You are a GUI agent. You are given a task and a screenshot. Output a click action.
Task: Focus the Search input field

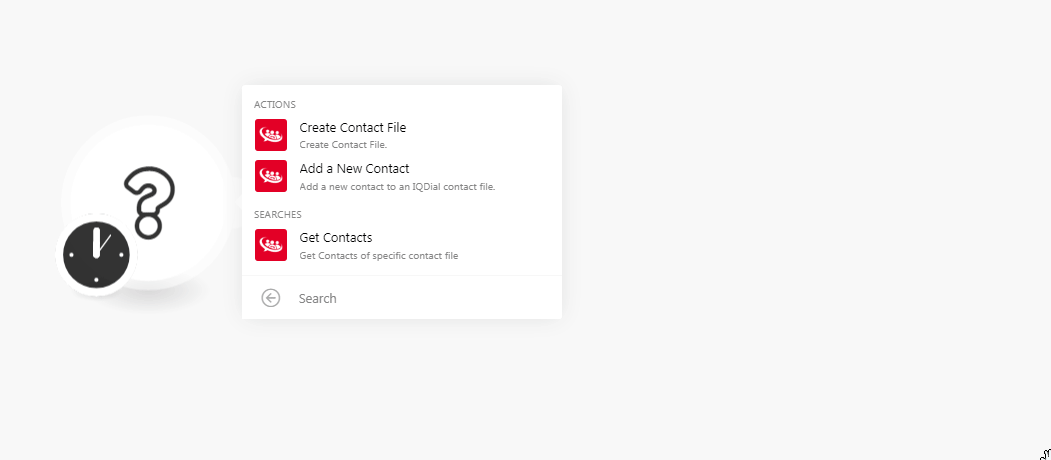pyautogui.click(x=420, y=298)
